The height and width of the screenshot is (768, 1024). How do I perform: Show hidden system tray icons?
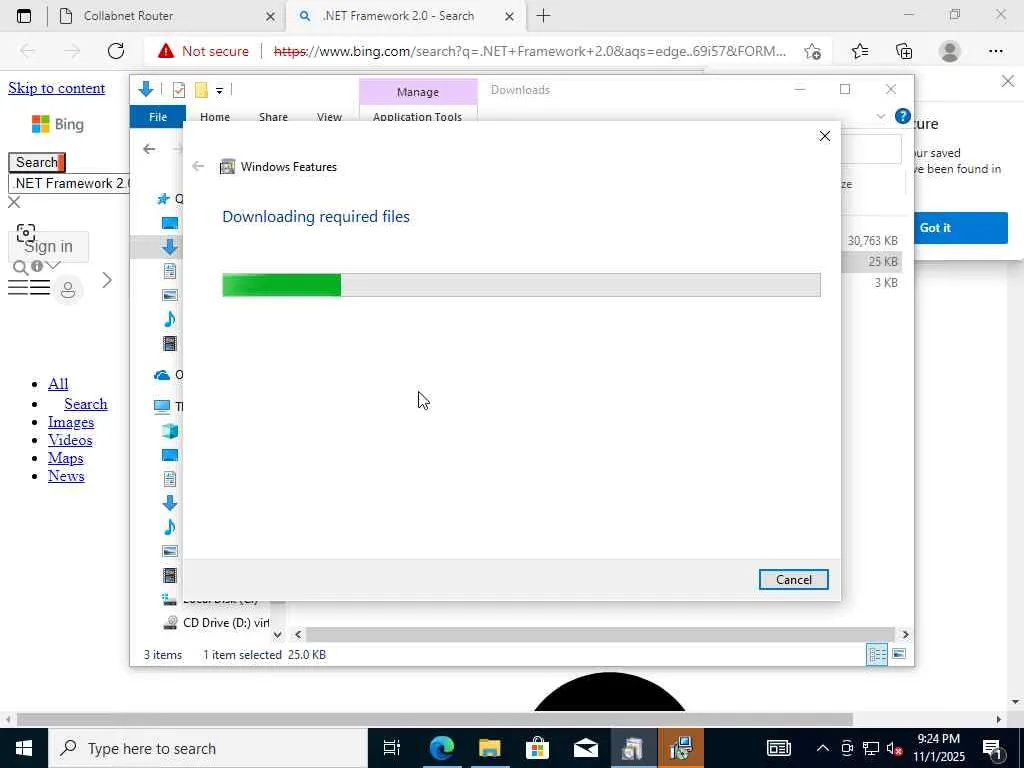pos(823,748)
